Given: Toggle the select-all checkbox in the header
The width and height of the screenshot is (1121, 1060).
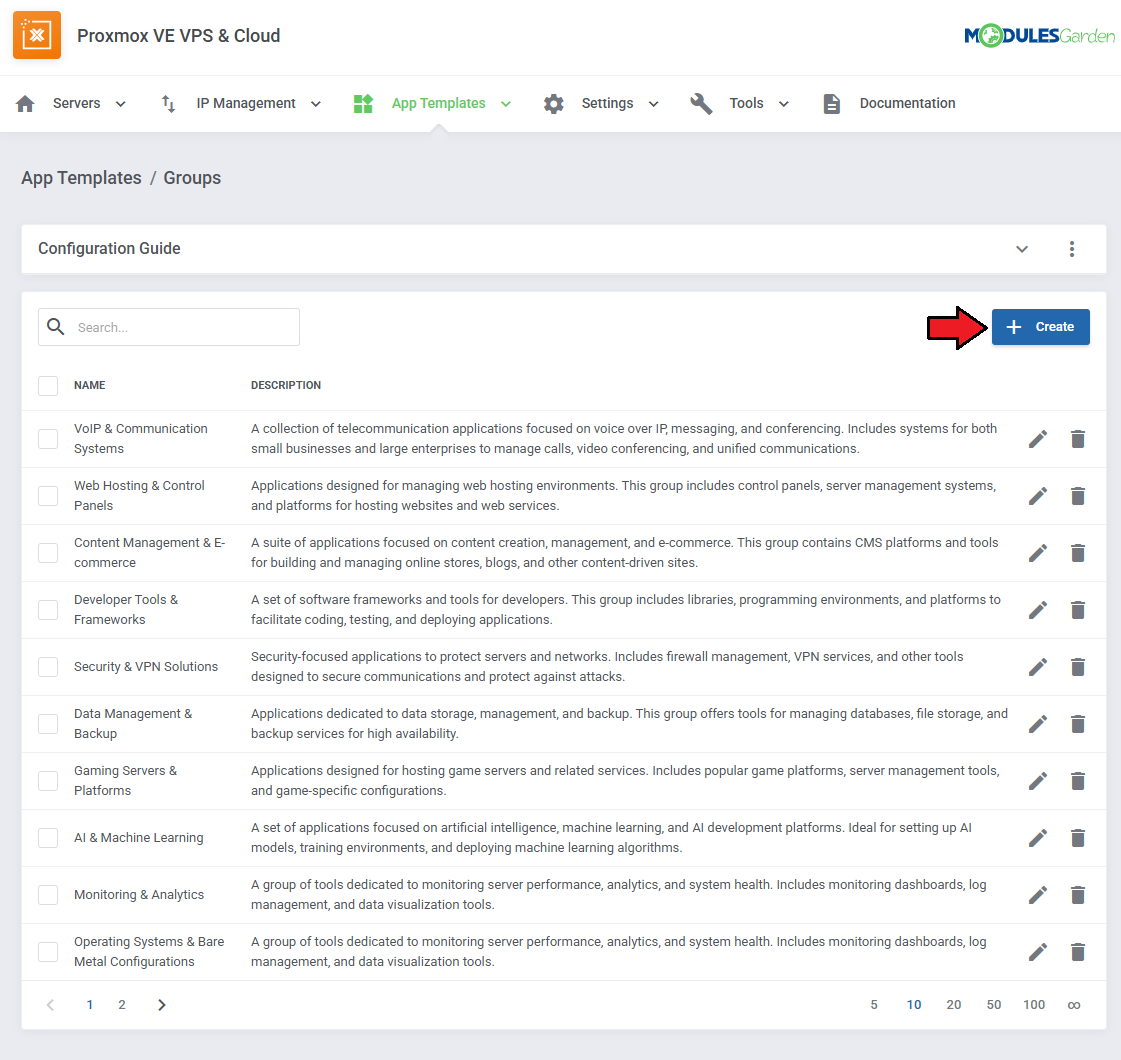Looking at the screenshot, I should pyautogui.click(x=48, y=386).
